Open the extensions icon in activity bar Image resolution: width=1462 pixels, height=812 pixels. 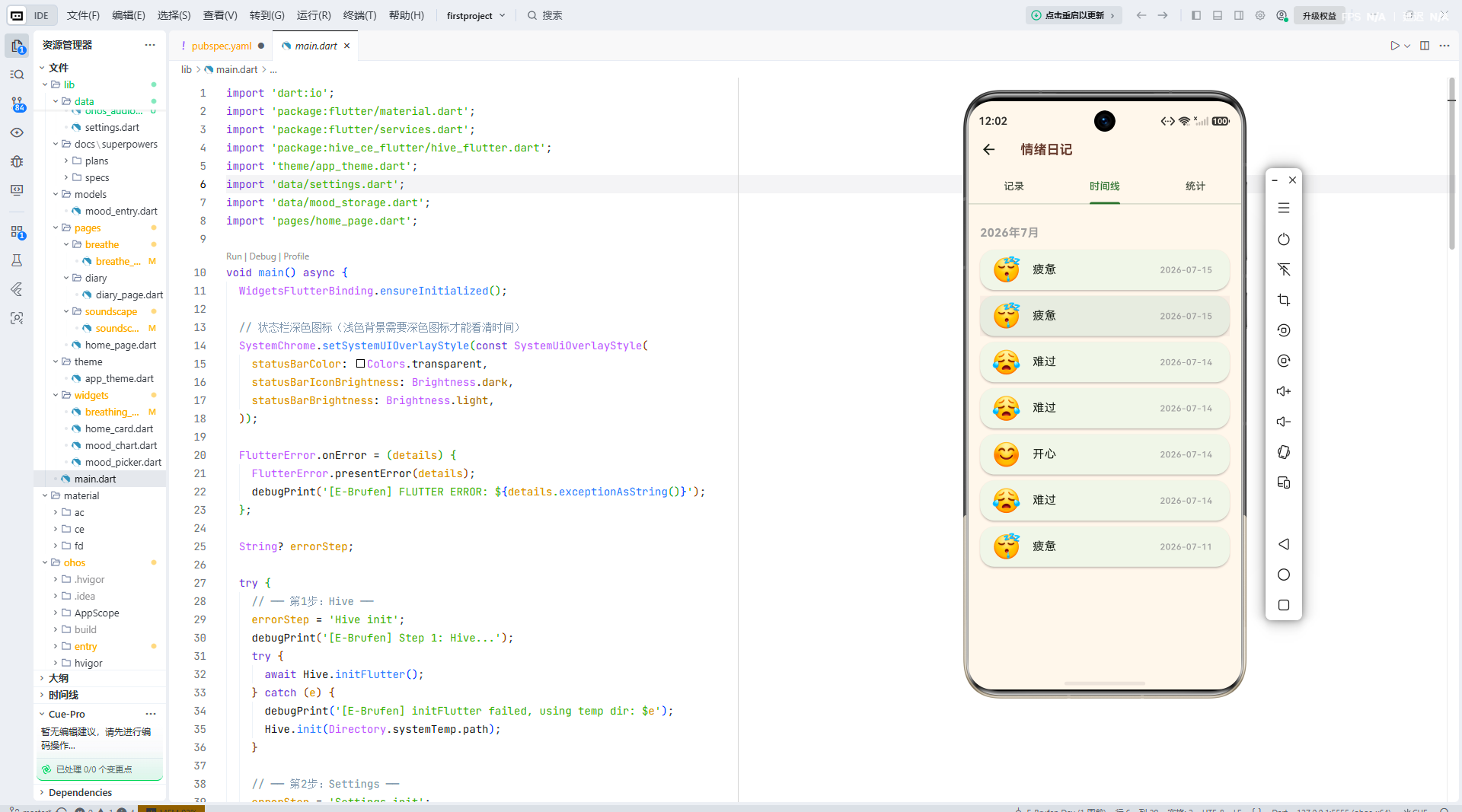pos(17,231)
